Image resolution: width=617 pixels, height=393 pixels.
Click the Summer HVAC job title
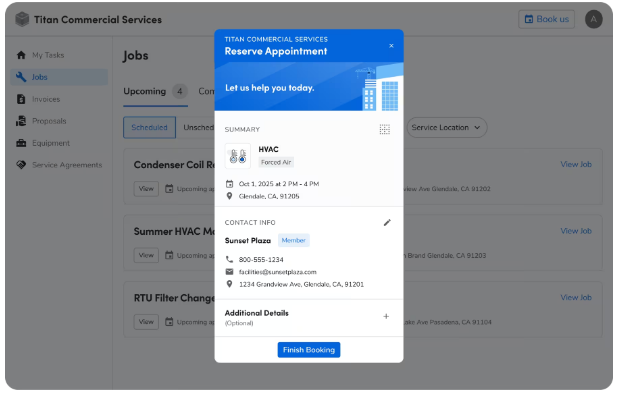tap(174, 231)
